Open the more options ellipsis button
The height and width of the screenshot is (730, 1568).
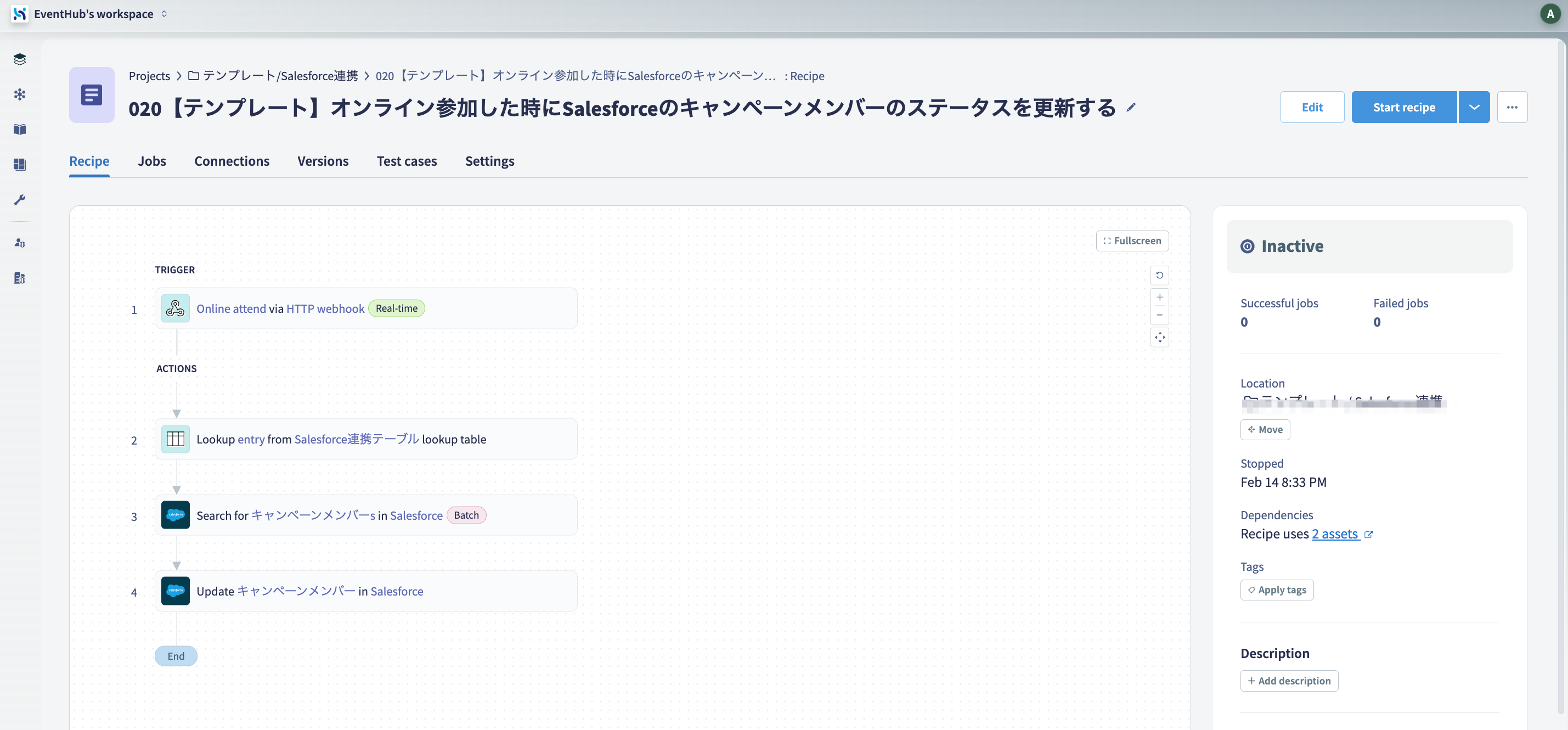point(1512,107)
